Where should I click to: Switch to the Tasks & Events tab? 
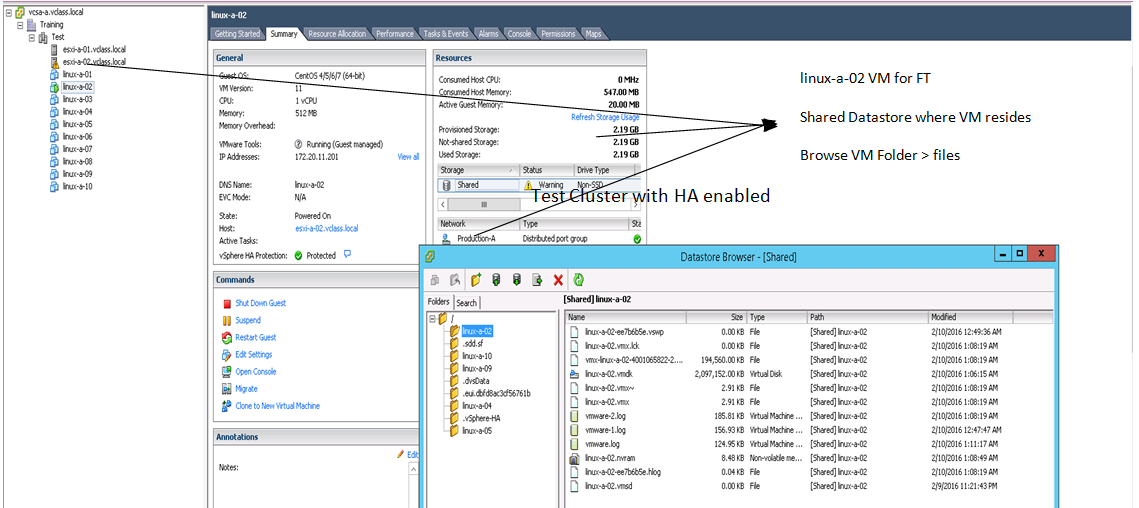click(x=446, y=33)
